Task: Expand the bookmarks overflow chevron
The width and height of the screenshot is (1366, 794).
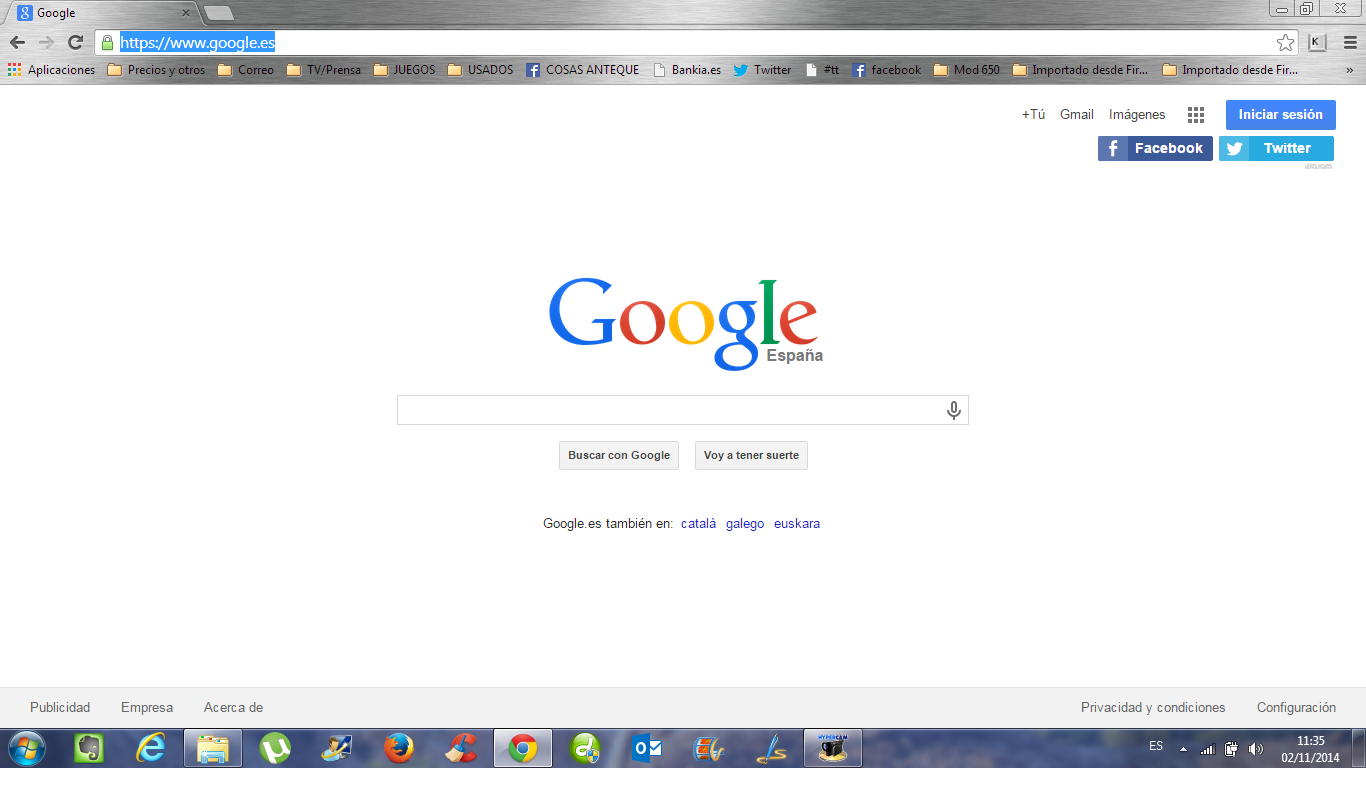Action: click(1350, 70)
